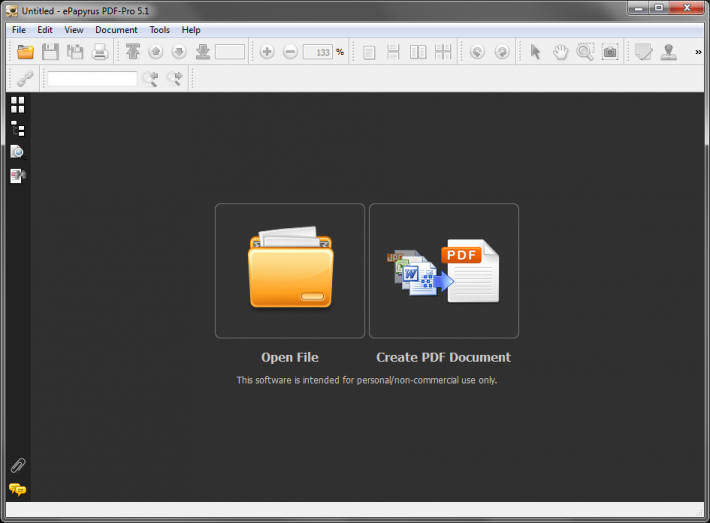Open the fourth sidebar document panel icon
This screenshot has width=710, height=523.
click(18, 176)
